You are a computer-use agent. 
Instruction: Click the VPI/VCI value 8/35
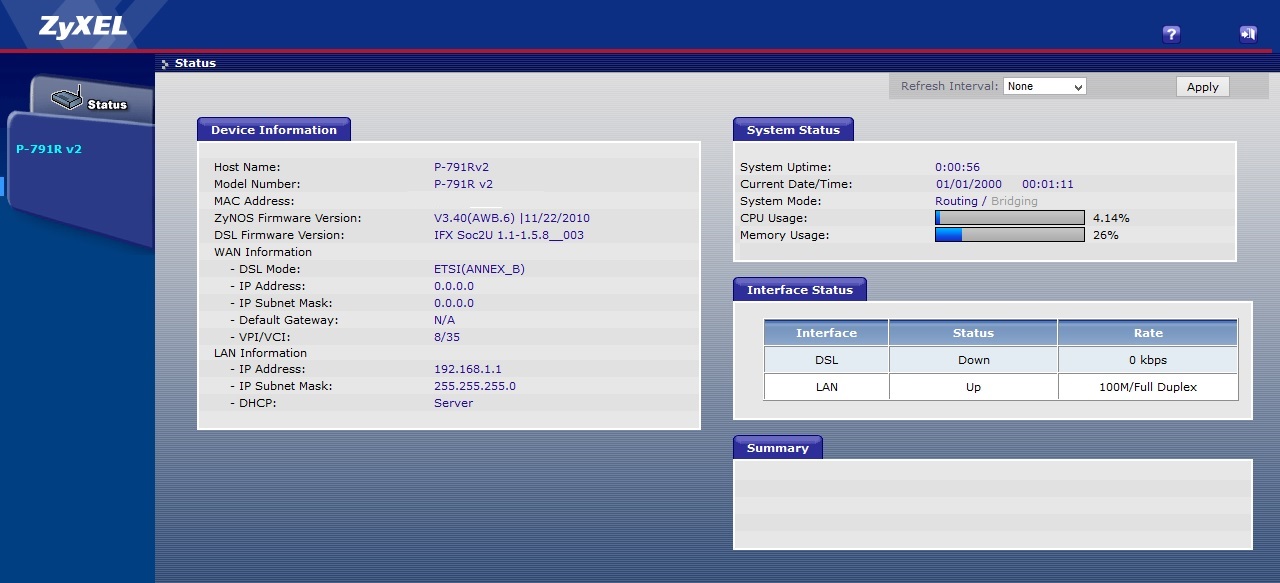447,337
